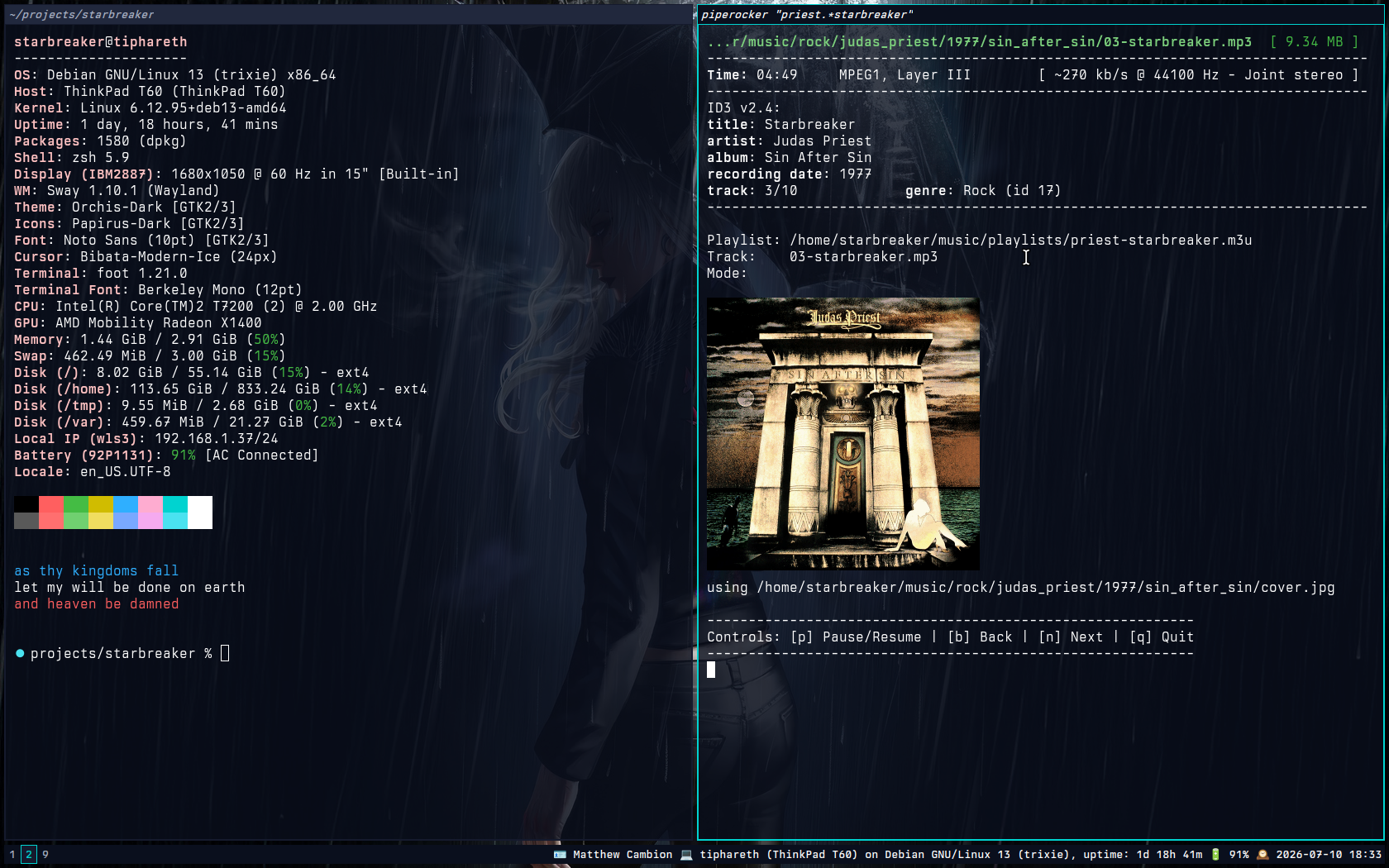
Task: Click the cover.jpg path line below artwork
Action: tap(1021, 587)
